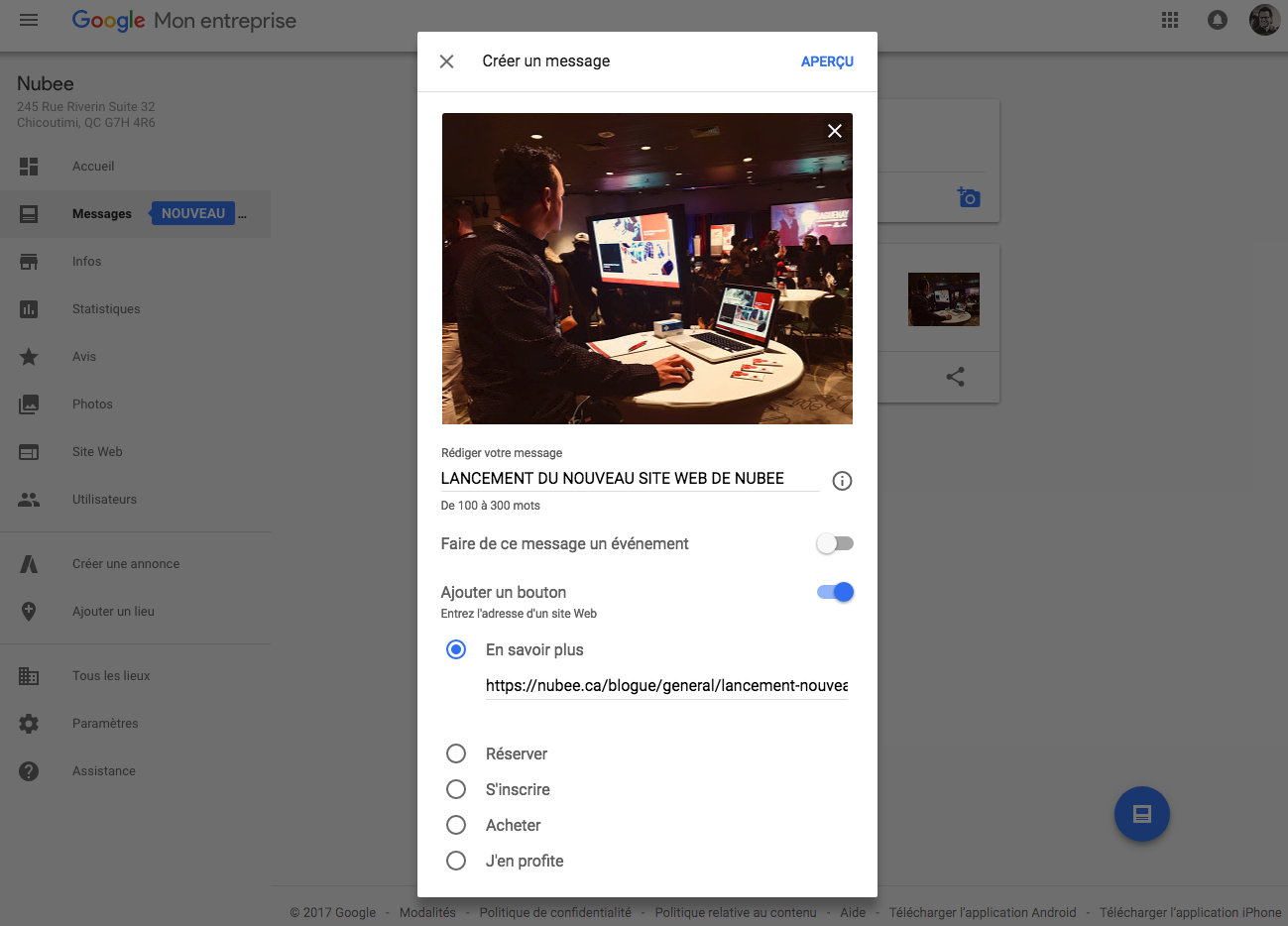The width and height of the screenshot is (1288, 926).
Task: Close the Créer un message dialog
Action: tap(447, 61)
